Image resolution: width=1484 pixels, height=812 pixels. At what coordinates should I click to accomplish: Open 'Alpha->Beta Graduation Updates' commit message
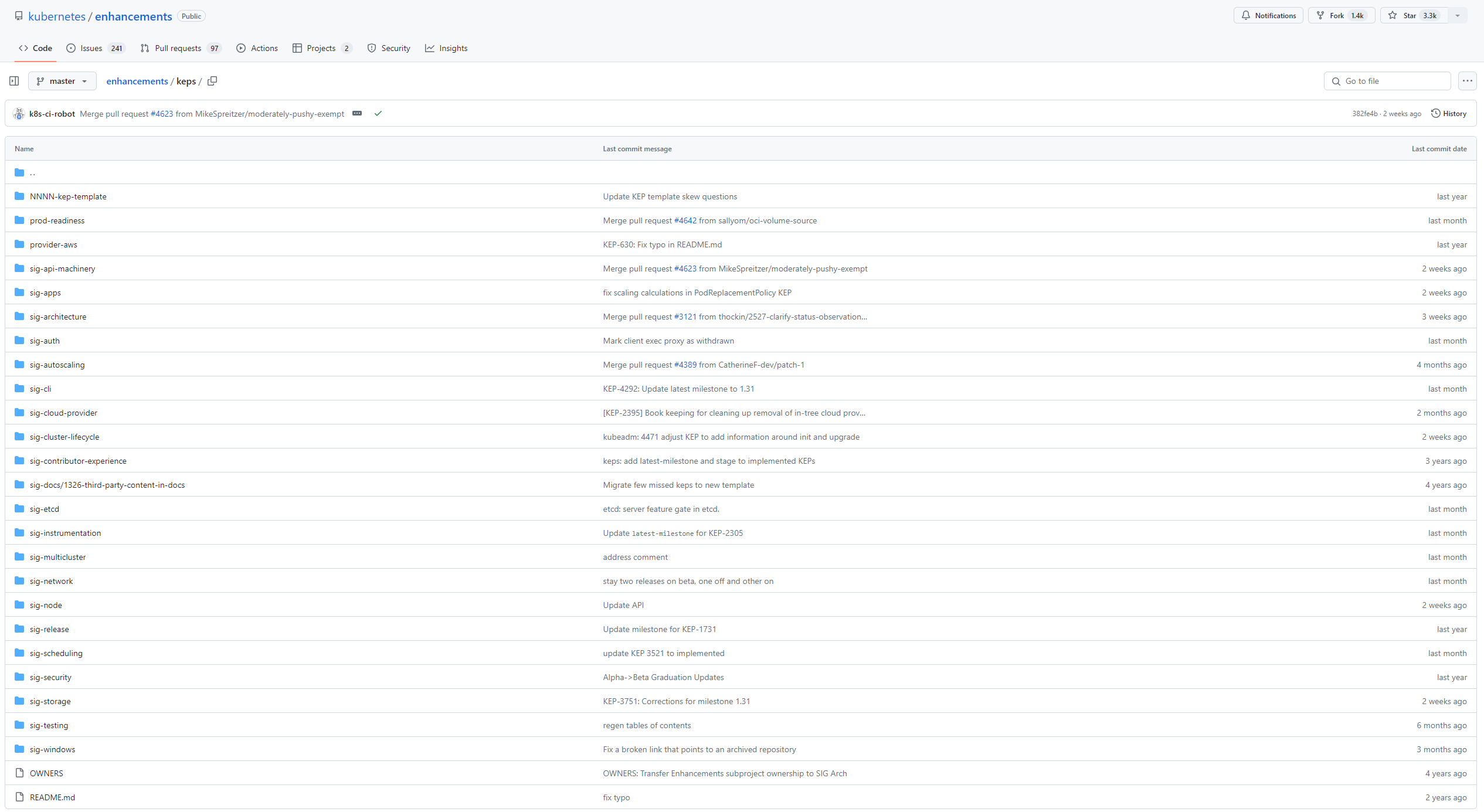click(x=663, y=677)
